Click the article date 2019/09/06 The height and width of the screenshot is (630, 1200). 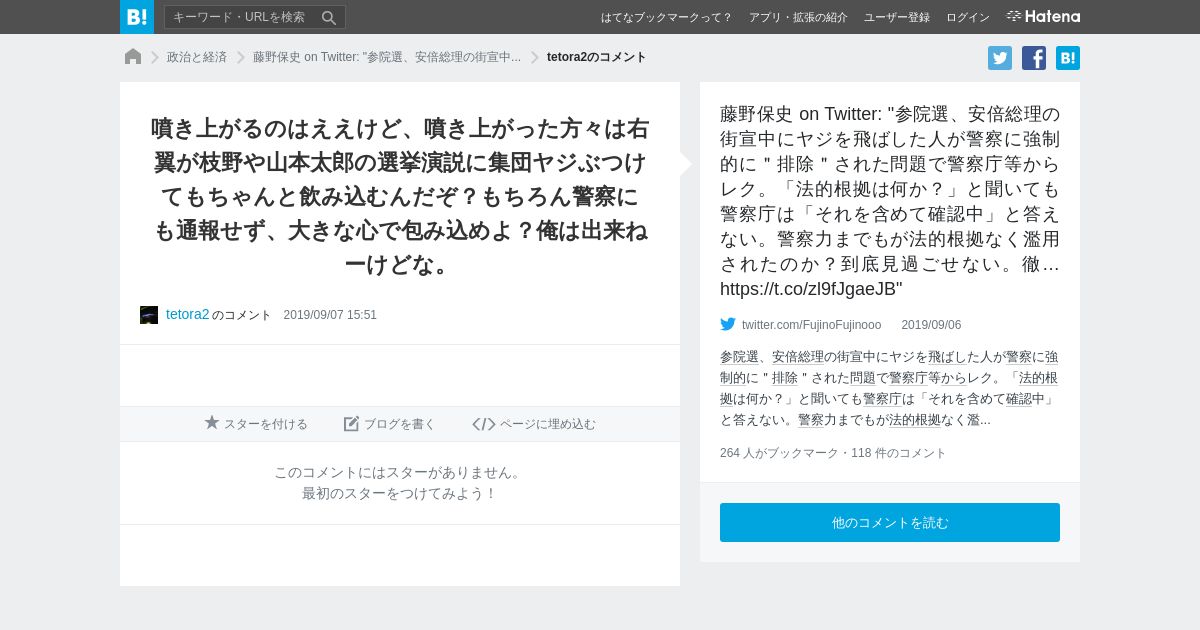pyautogui.click(x=931, y=325)
